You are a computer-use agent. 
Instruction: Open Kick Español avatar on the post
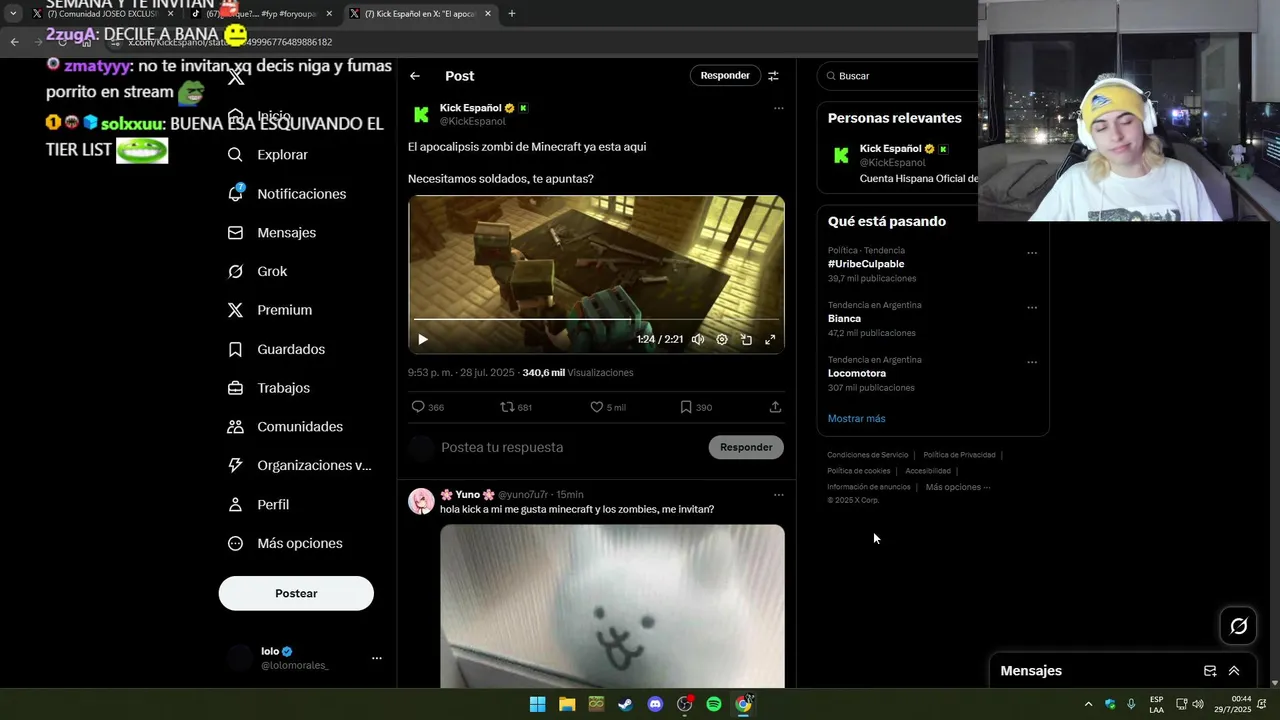[x=422, y=115]
